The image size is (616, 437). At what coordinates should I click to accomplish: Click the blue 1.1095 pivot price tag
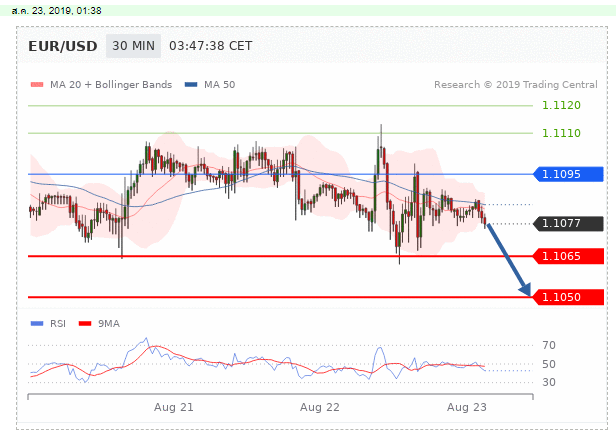pyautogui.click(x=568, y=174)
